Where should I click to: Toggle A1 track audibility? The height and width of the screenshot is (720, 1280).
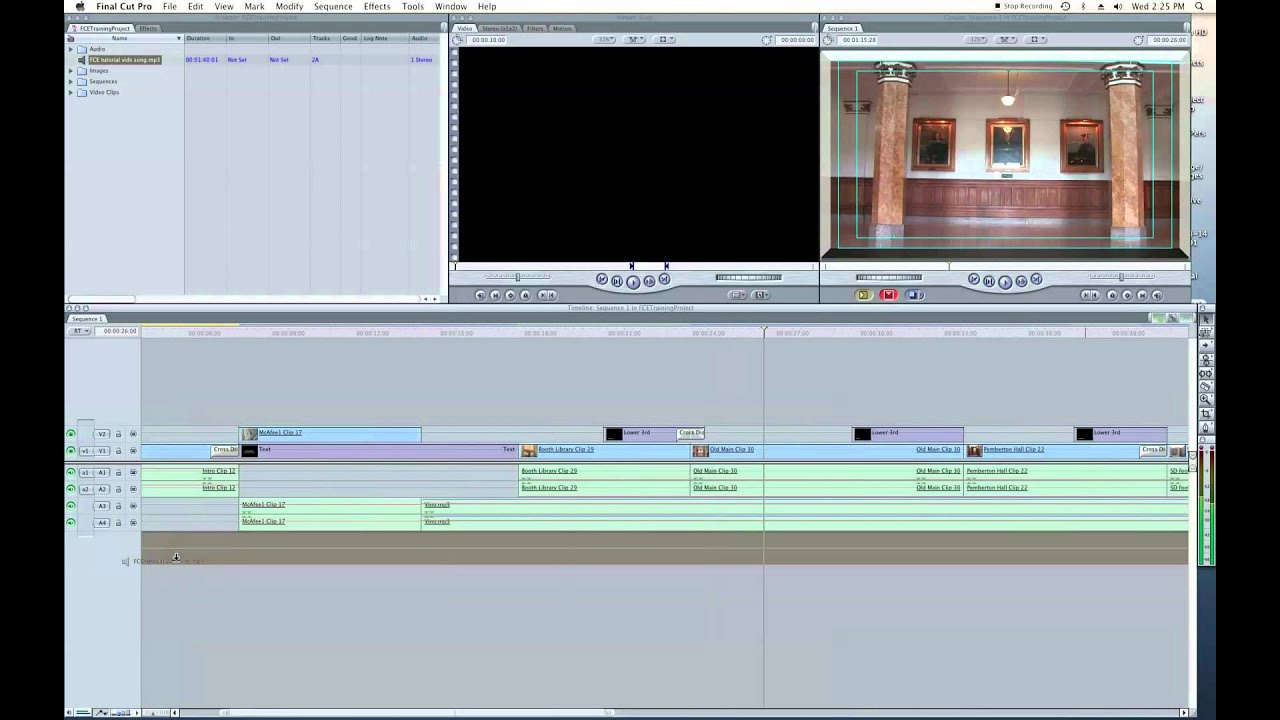[x=70, y=472]
